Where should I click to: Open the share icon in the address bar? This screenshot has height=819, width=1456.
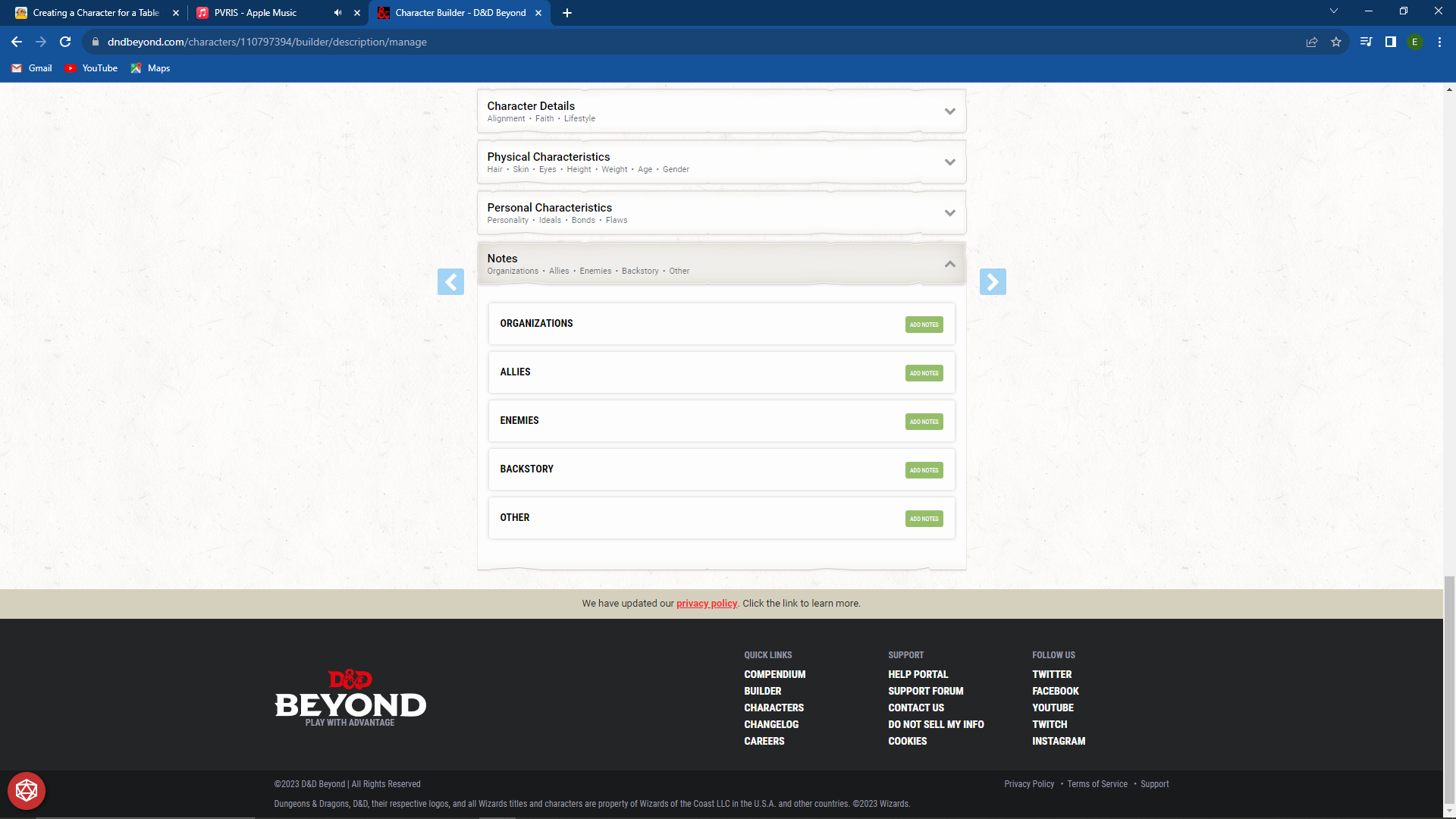1312,42
